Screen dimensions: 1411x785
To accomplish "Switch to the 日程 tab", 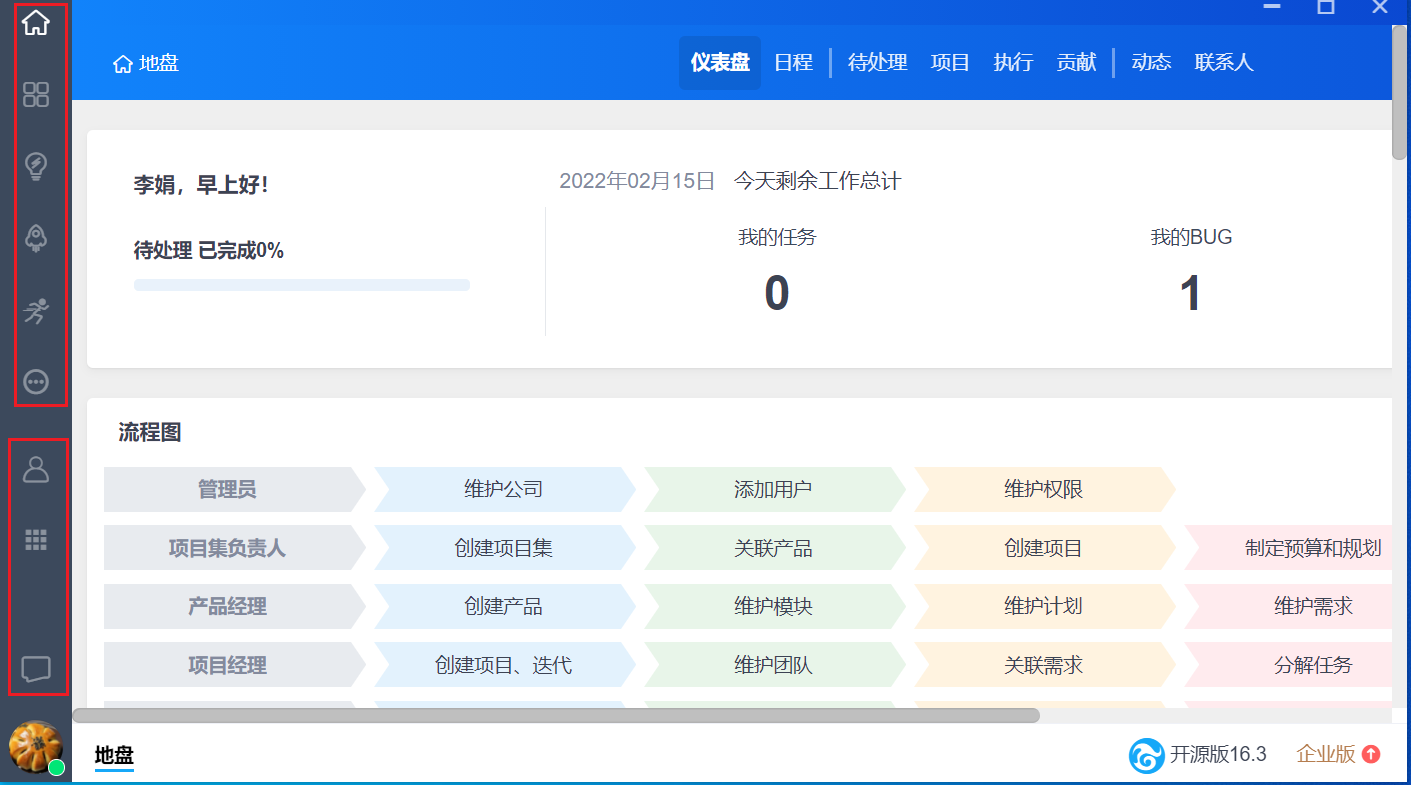I will click(x=793, y=63).
